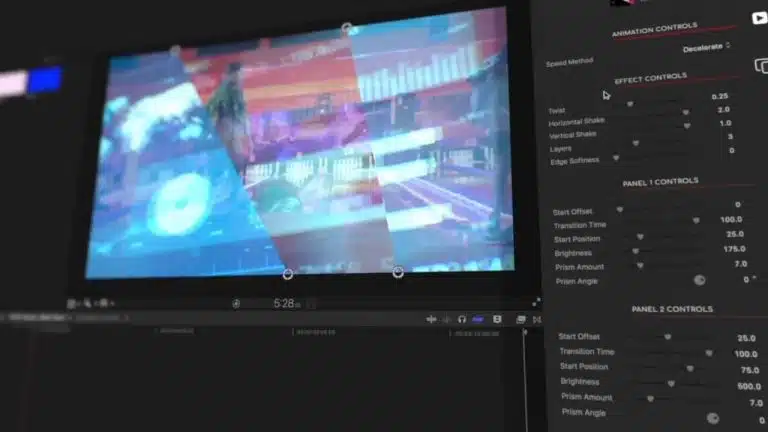Click the Panel 2 Prism Angle dial
This screenshot has width=768, height=432.
[713, 418]
